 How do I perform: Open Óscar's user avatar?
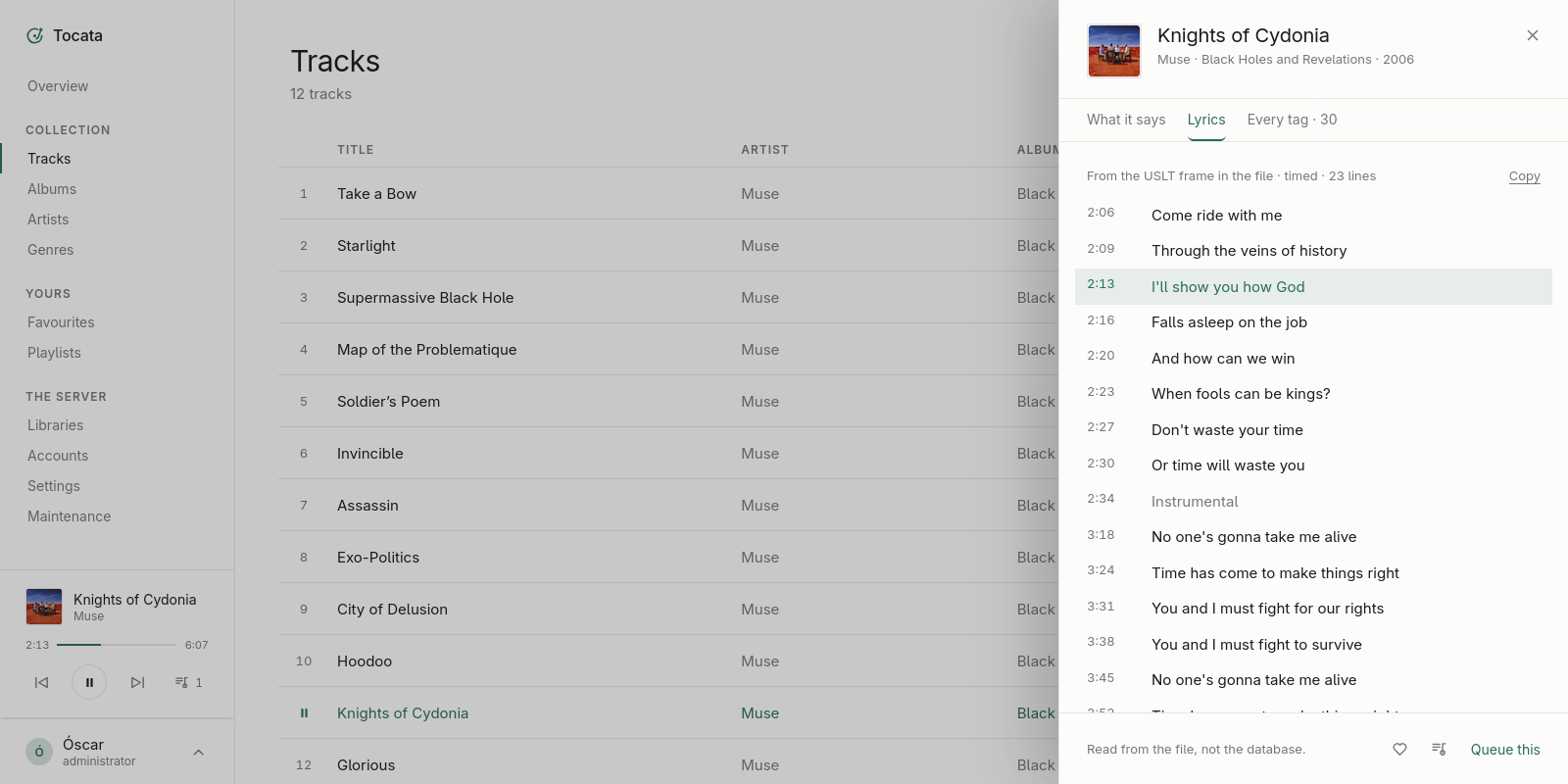point(39,752)
